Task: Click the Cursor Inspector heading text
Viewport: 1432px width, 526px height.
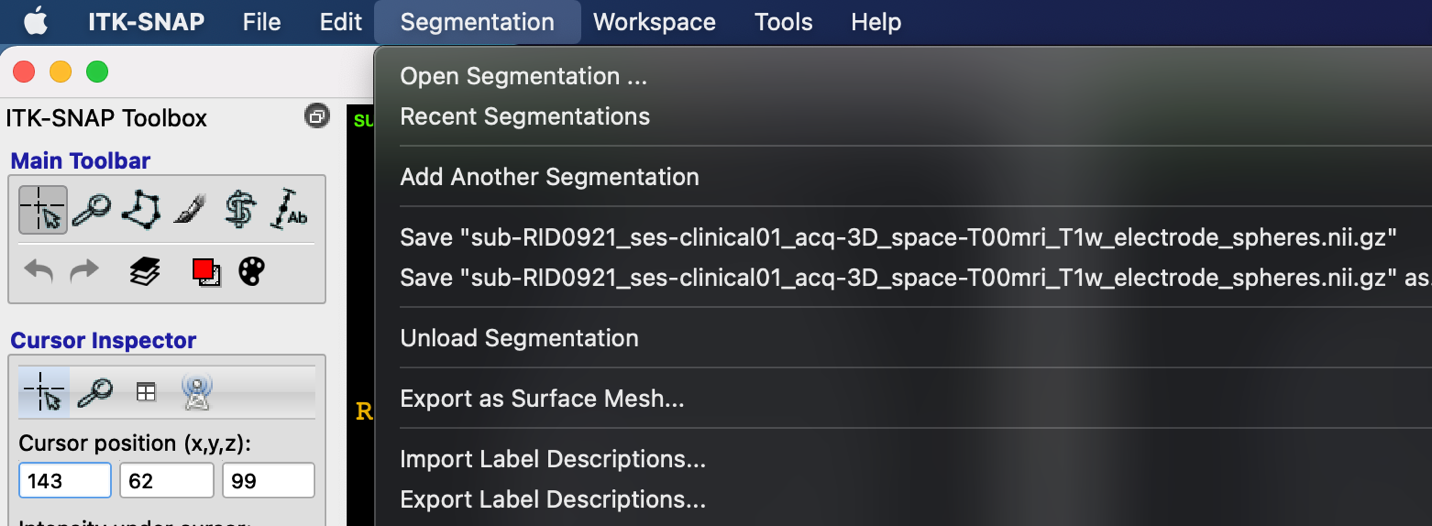Action: click(x=103, y=341)
